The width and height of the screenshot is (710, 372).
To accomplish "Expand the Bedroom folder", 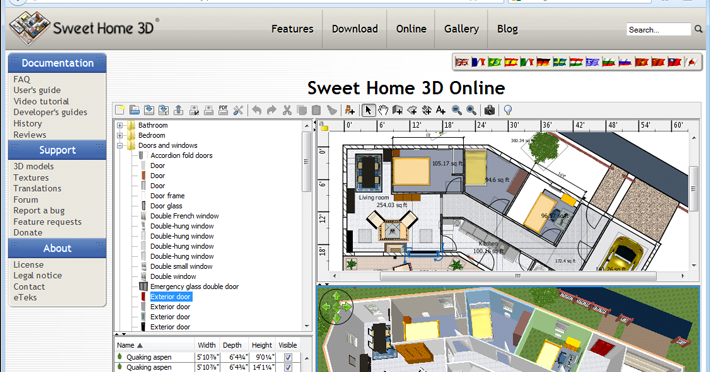I will [120, 135].
